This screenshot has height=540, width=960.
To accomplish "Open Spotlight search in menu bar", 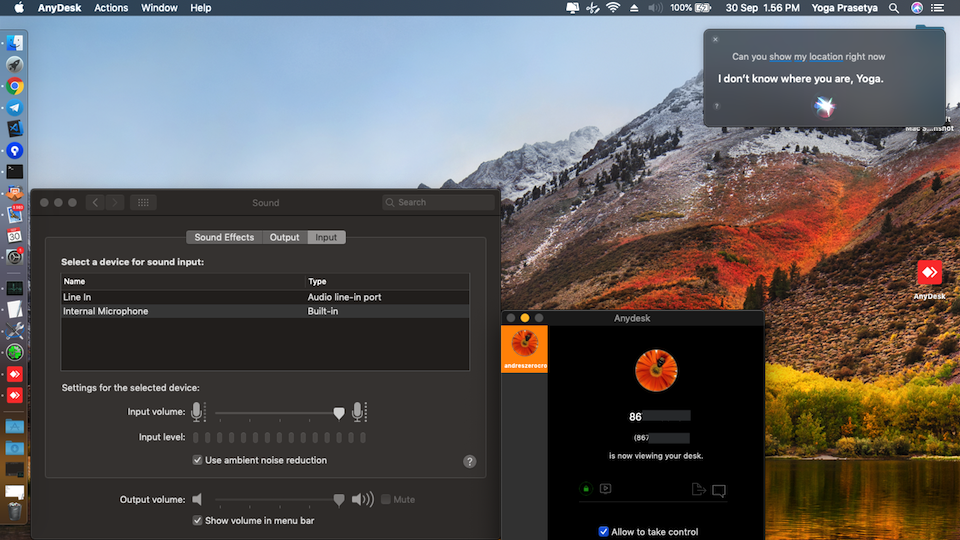I will [x=894, y=8].
